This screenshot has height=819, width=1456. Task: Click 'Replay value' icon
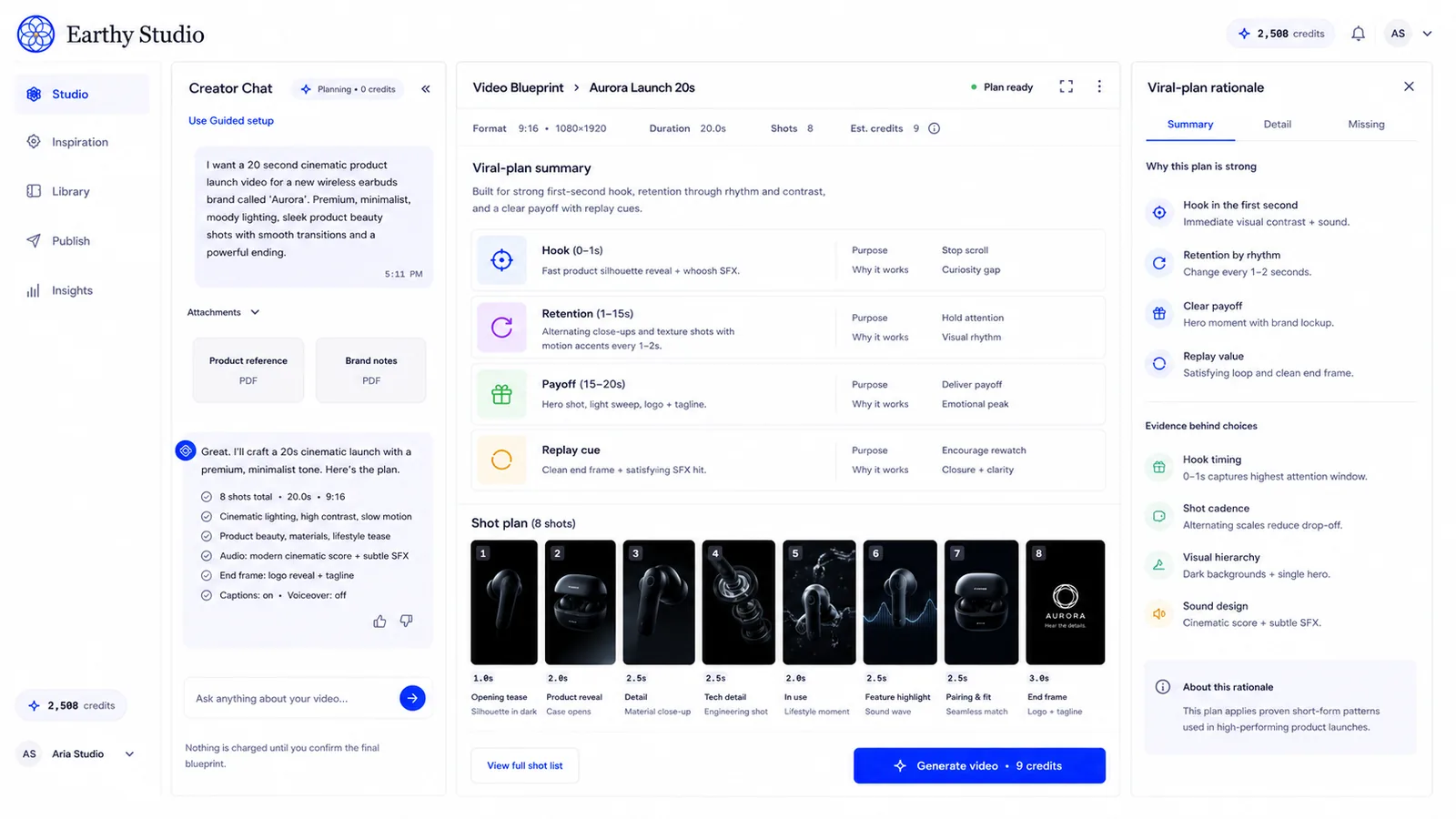click(x=1159, y=364)
